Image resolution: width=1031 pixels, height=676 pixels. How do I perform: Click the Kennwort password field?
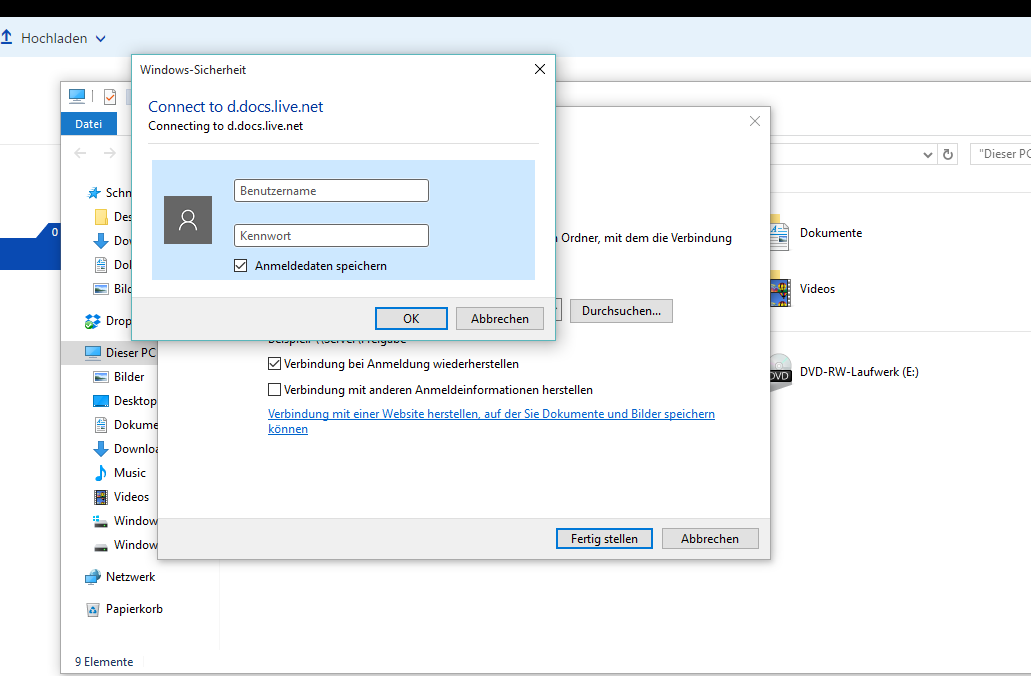pyautogui.click(x=331, y=235)
